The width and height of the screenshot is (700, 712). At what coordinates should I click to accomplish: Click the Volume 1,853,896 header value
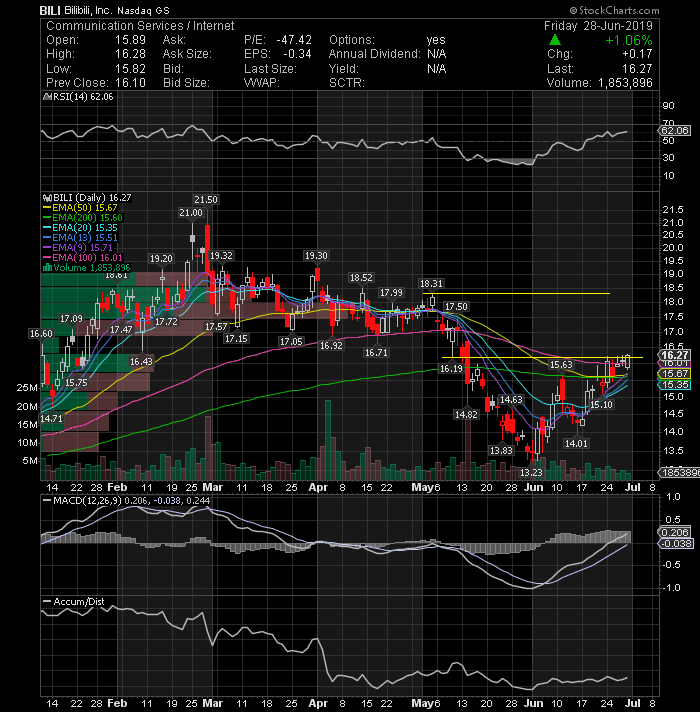[625, 83]
